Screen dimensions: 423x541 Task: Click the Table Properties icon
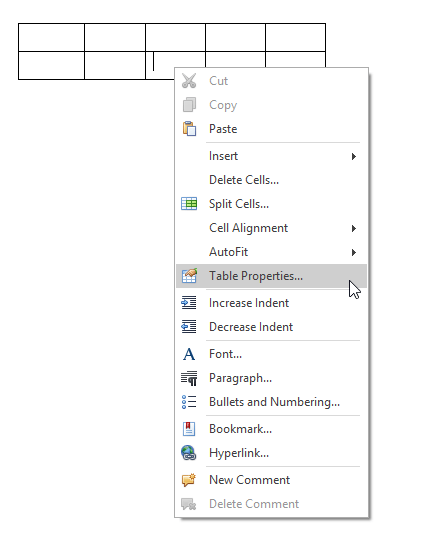click(189, 276)
